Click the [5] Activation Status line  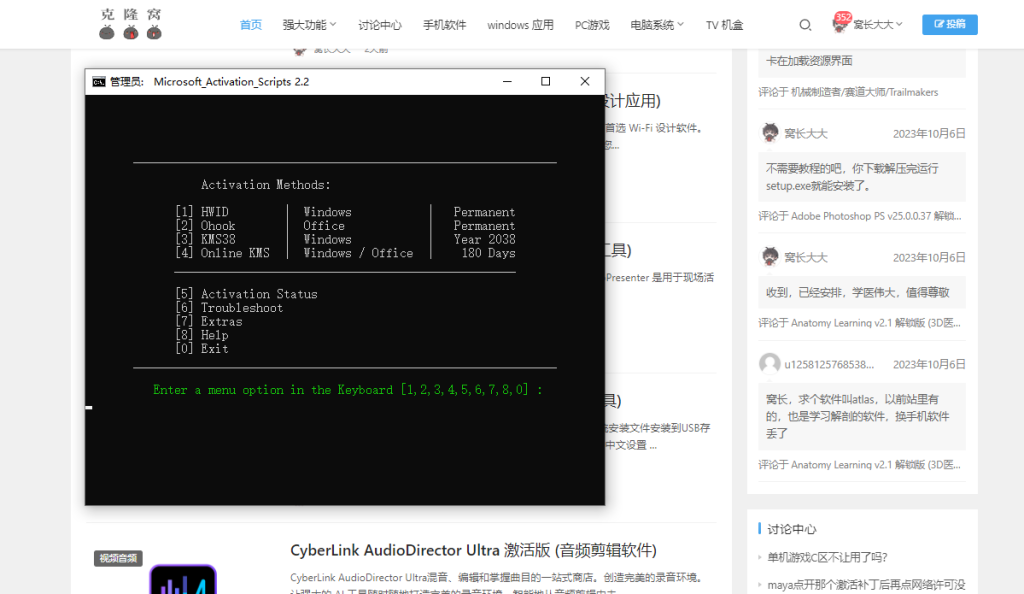point(246,294)
